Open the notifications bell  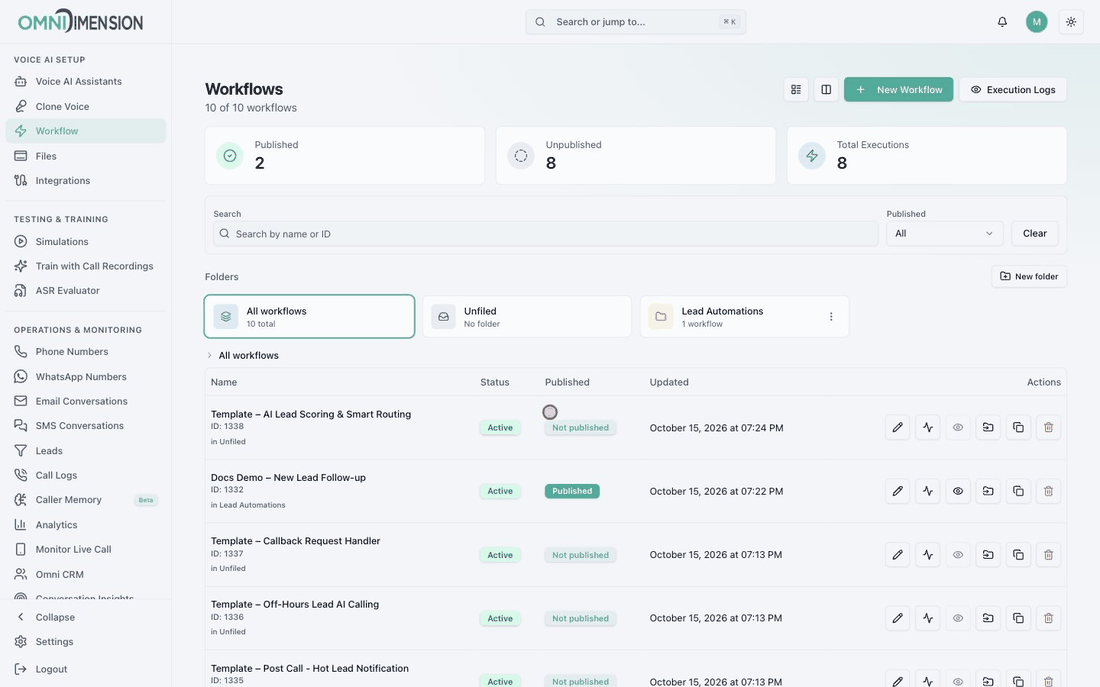1002,22
